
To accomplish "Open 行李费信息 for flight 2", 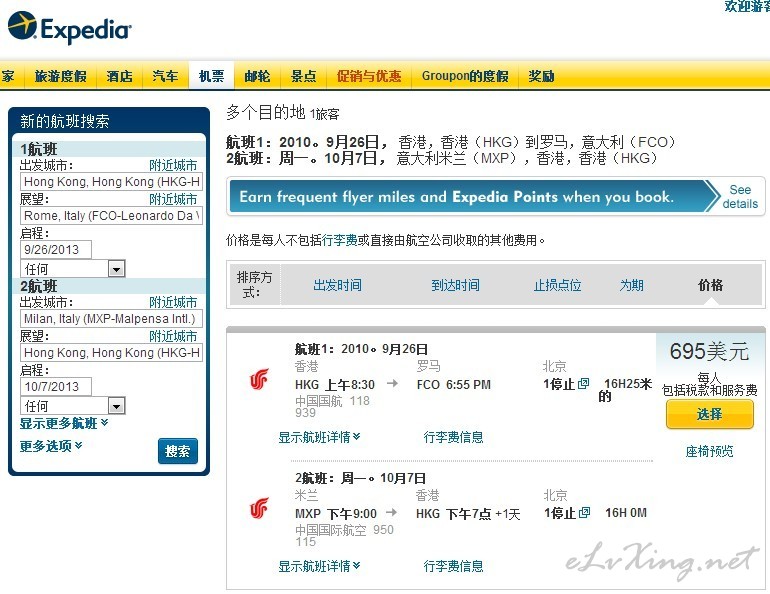I will (453, 566).
